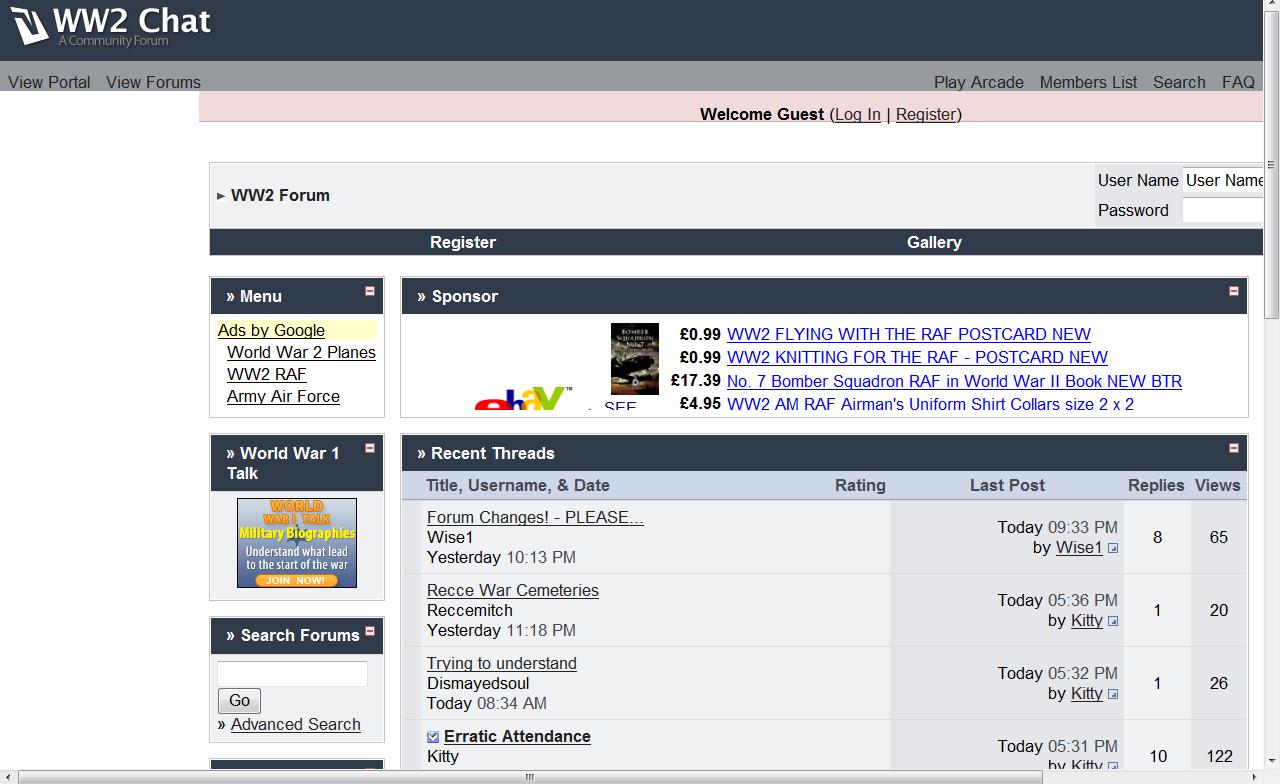Open the Bomber Squadron book thumbnail
The image size is (1280, 784).
tap(634, 359)
